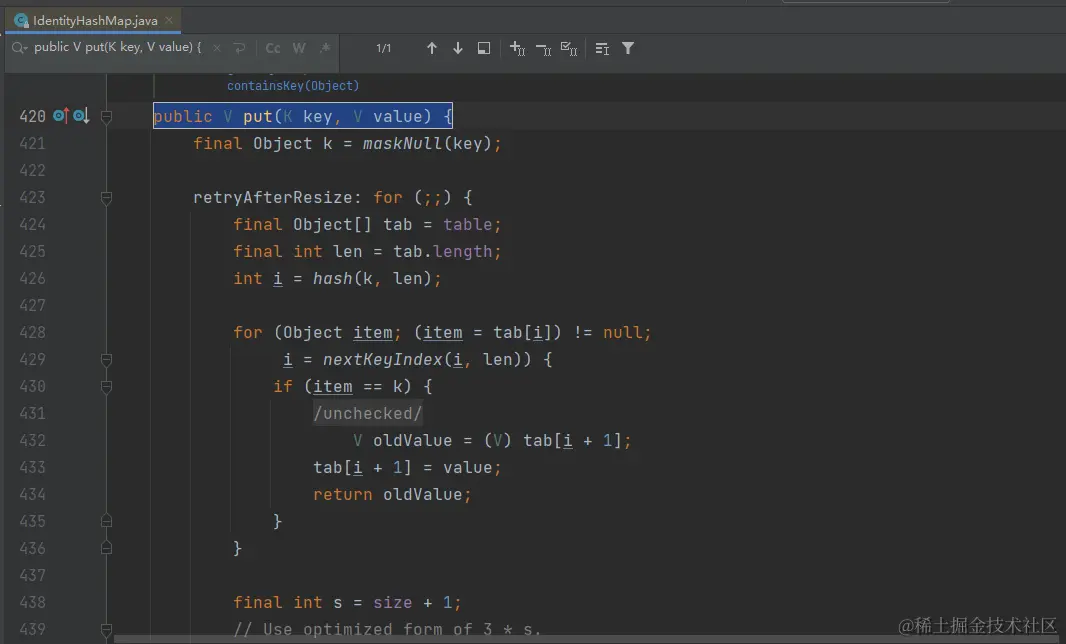Screen dimensions: 1066x644
Task: Click the find input field
Action: (118, 48)
